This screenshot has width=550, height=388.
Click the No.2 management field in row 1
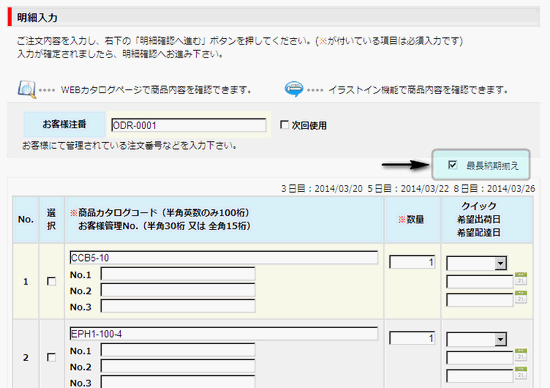point(178,290)
